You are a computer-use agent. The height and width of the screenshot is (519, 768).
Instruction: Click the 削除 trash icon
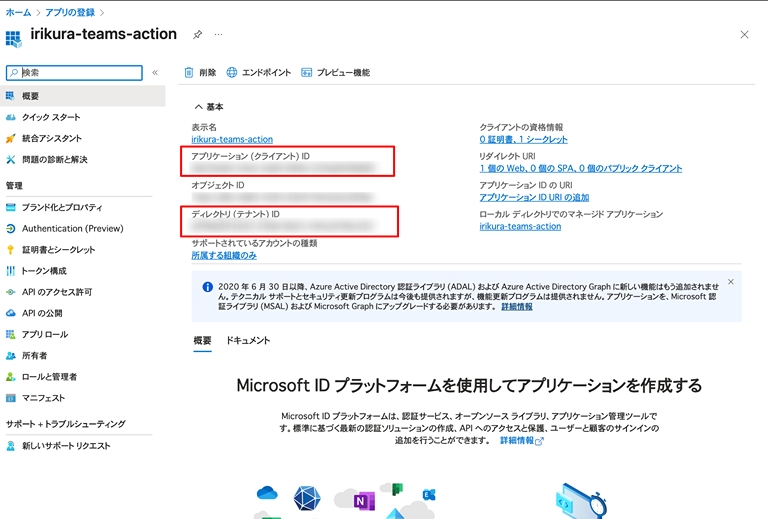(x=189, y=72)
